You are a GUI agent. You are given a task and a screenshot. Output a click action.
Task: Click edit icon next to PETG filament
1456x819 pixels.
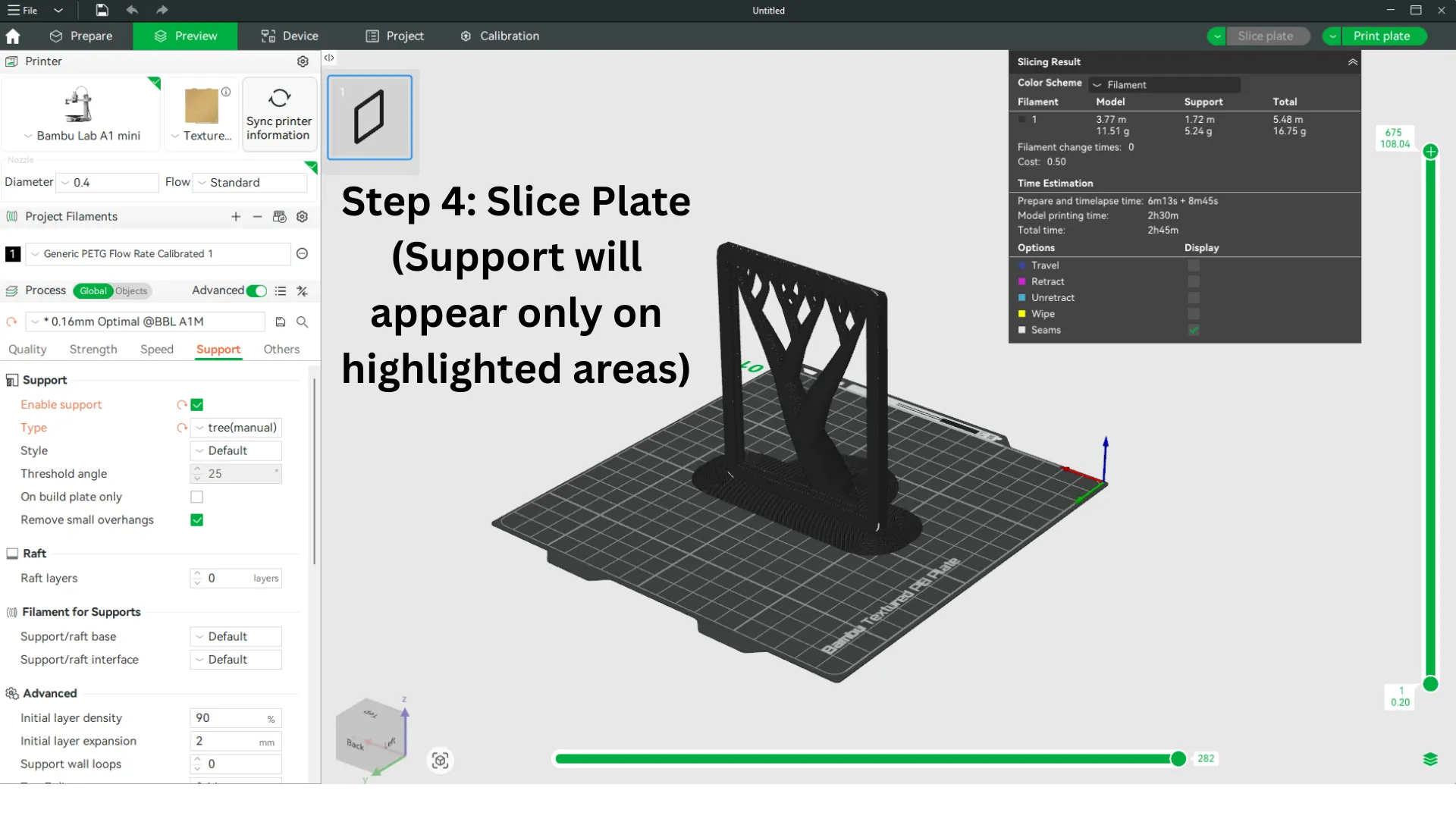pyautogui.click(x=302, y=254)
